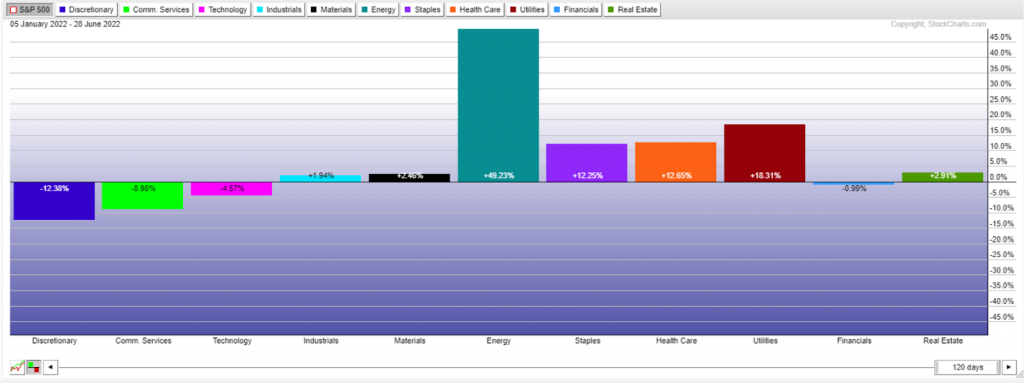This screenshot has width=1024, height=383.
Task: Click the Health Care x-axis label
Action: pos(676,341)
